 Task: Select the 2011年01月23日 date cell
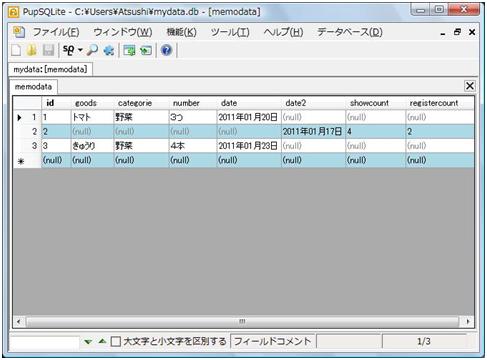249,146
